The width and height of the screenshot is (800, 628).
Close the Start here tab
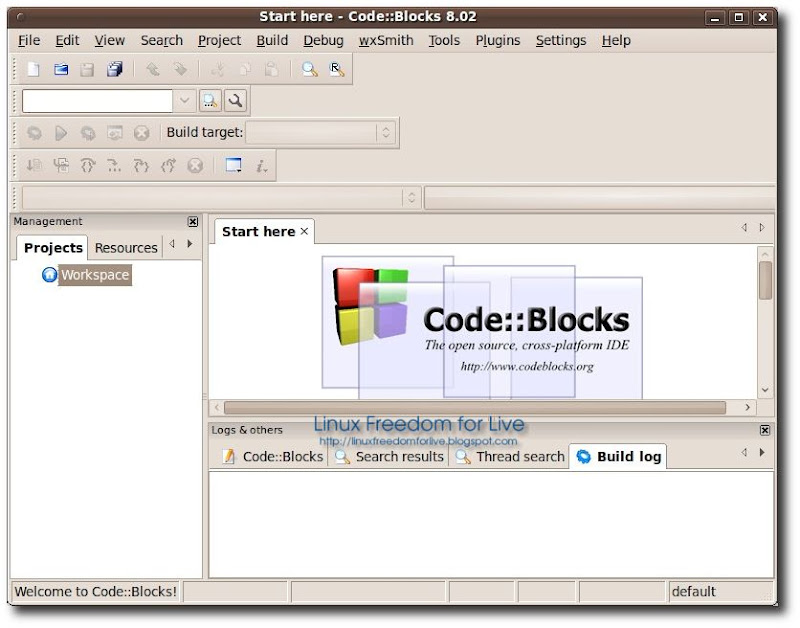point(304,232)
